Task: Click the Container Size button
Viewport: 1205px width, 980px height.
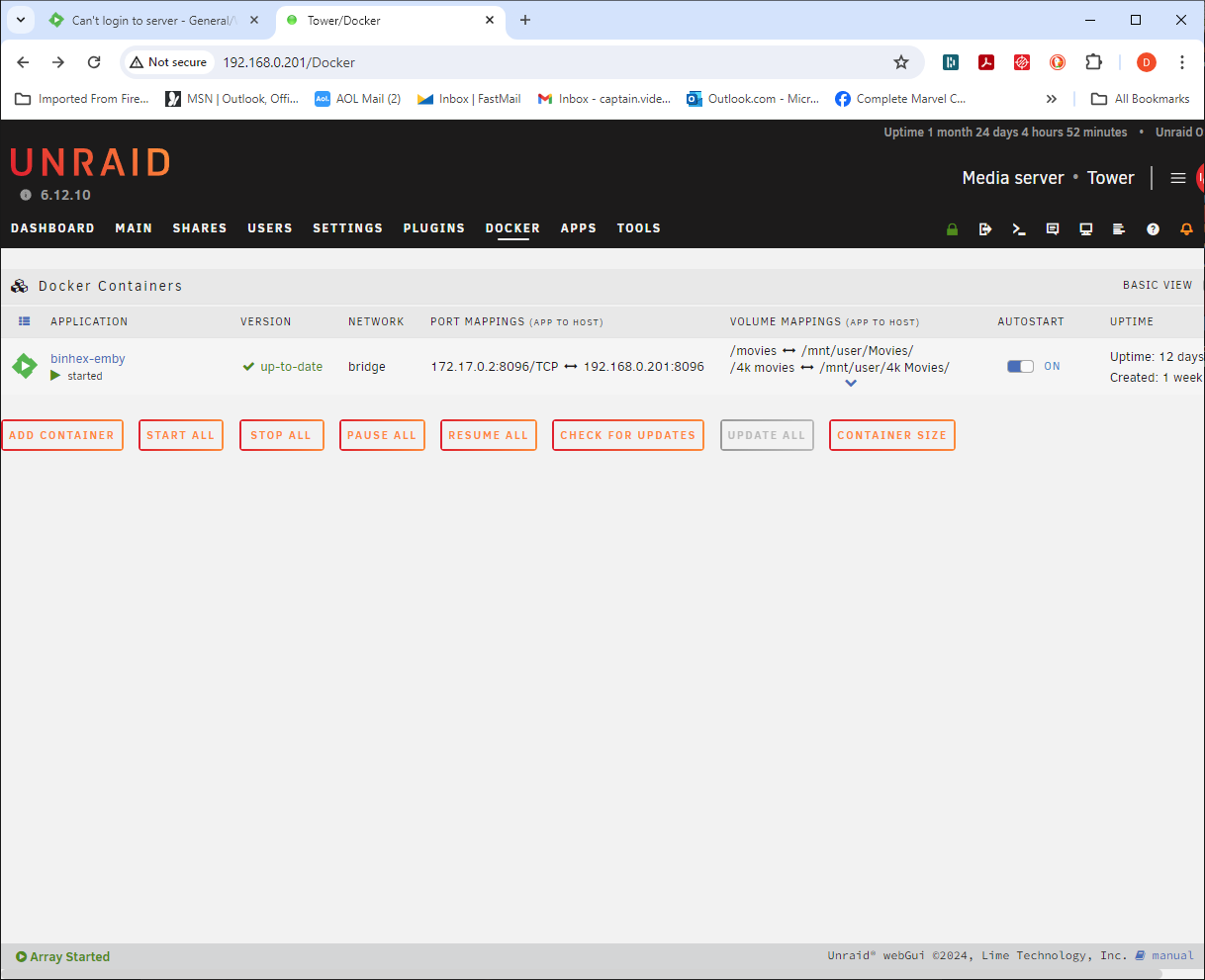Action: pos(892,435)
